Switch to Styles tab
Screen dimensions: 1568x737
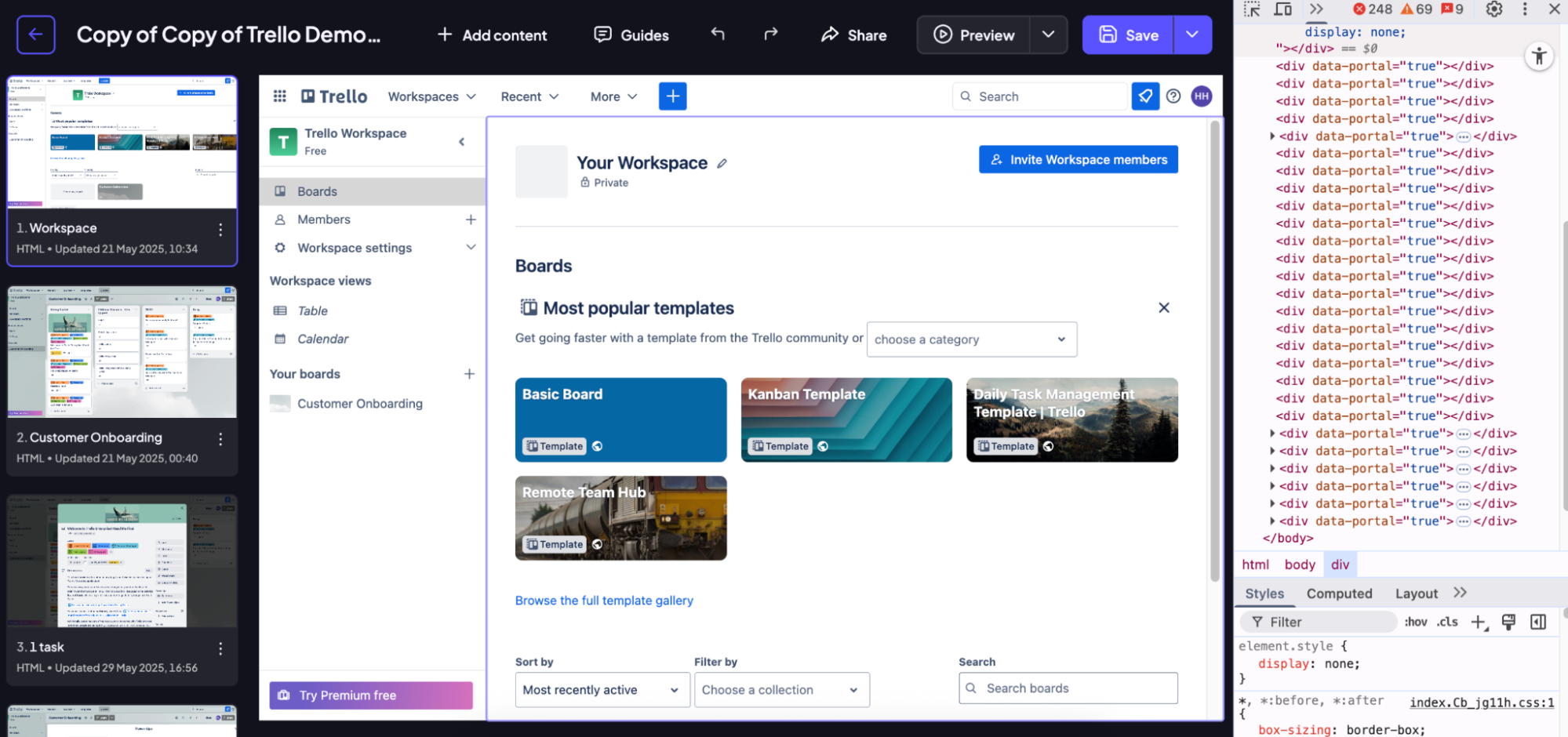click(x=1264, y=594)
